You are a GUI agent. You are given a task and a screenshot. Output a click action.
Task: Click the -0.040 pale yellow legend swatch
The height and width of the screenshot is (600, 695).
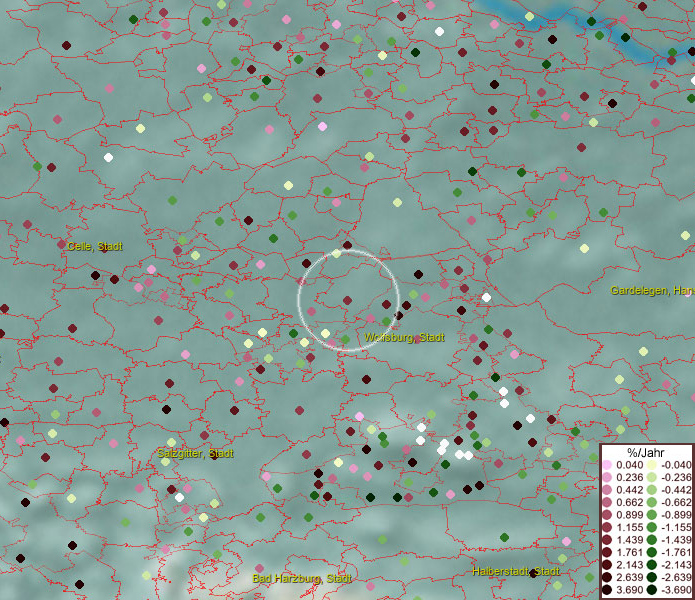(652, 465)
